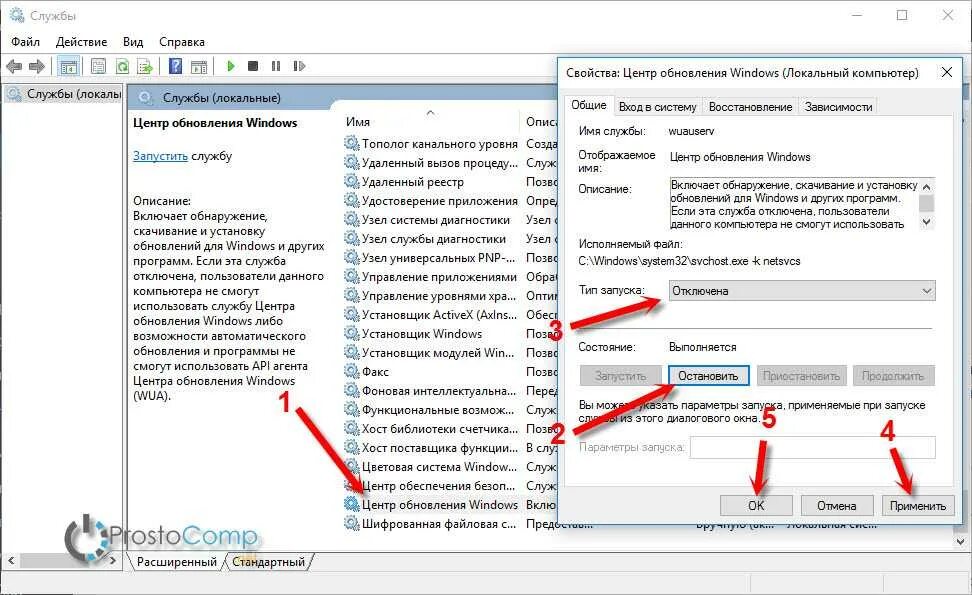
Task: Click the services list scroll-down arrow
Action: pyautogui.click(x=960, y=541)
